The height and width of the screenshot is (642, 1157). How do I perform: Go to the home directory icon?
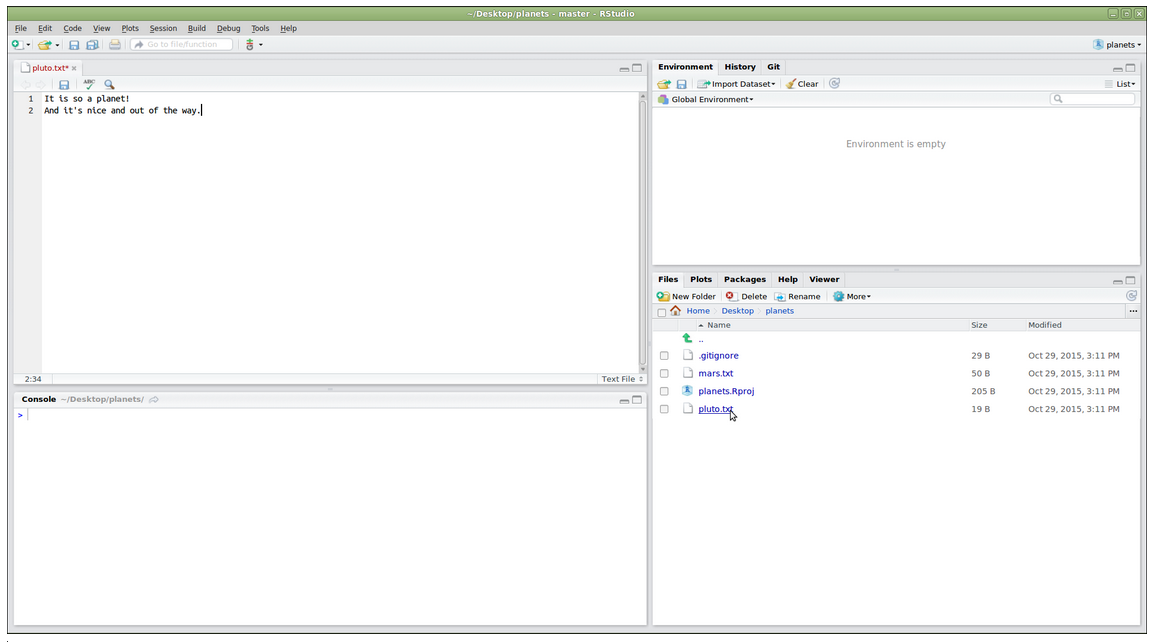(x=676, y=311)
